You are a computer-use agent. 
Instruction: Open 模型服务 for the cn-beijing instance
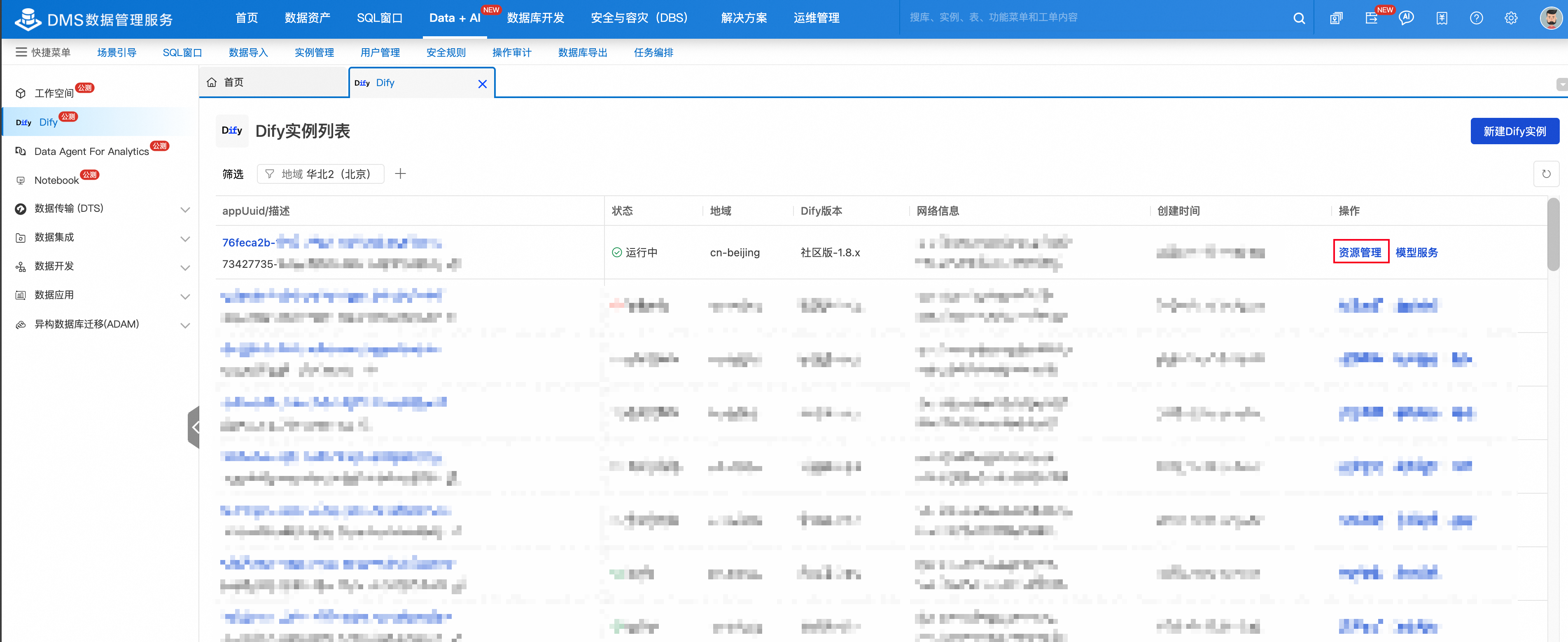click(x=1416, y=252)
